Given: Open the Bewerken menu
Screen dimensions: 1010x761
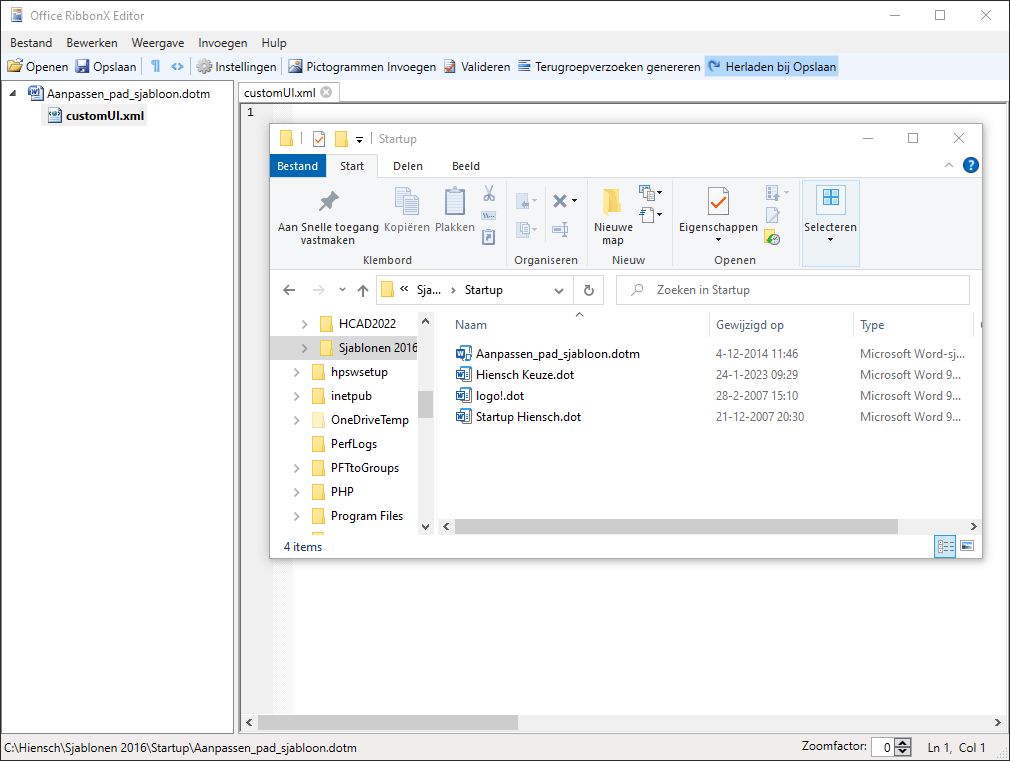Looking at the screenshot, I should 91,43.
